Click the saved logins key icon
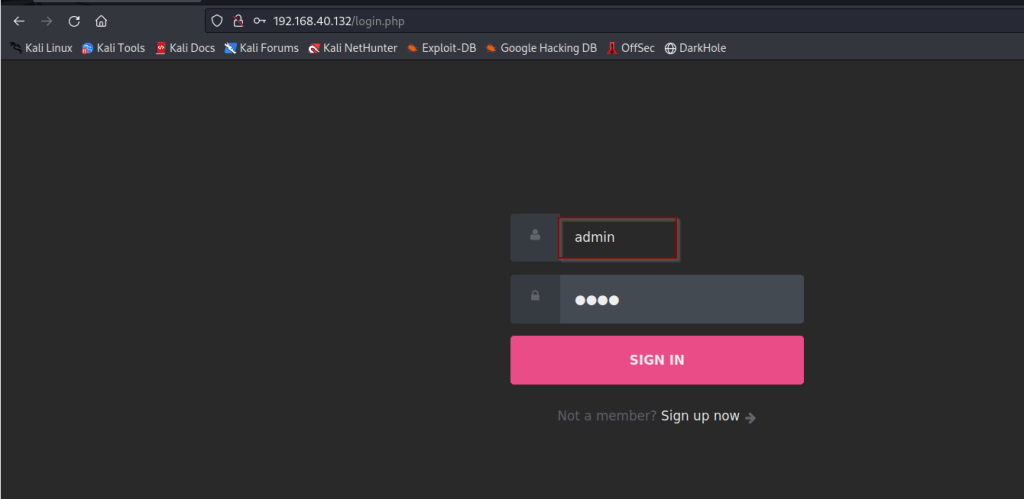 click(x=260, y=21)
